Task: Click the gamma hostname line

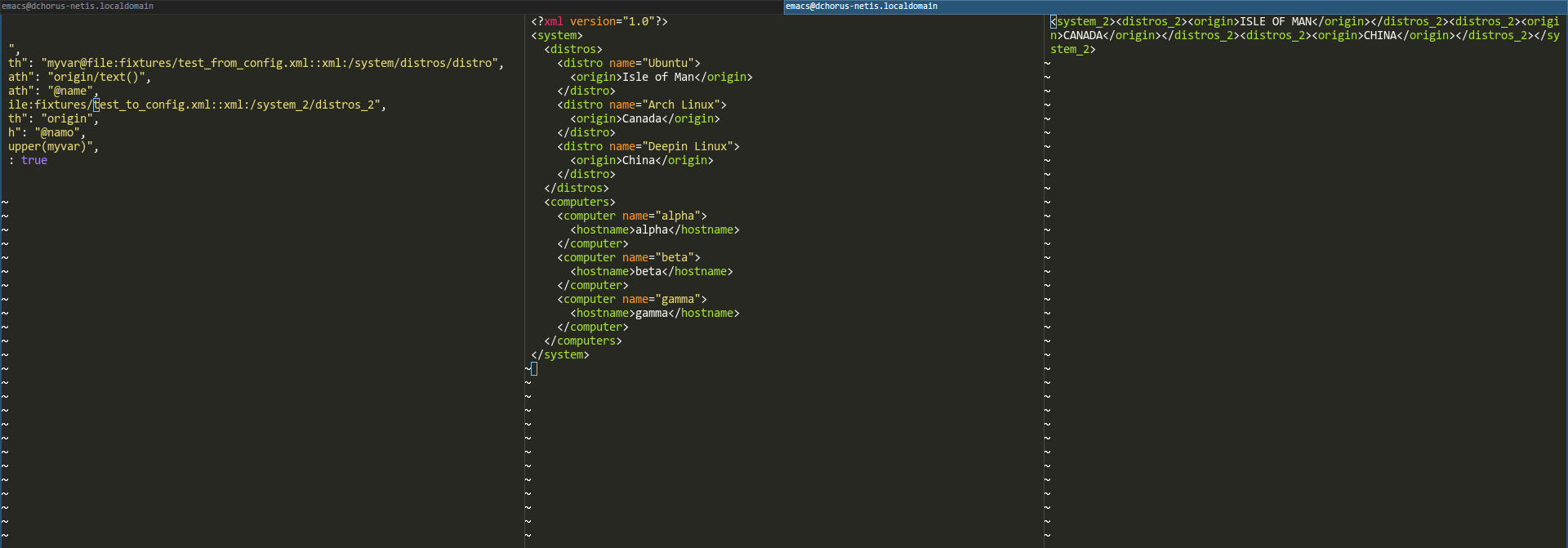Action: click(x=655, y=313)
